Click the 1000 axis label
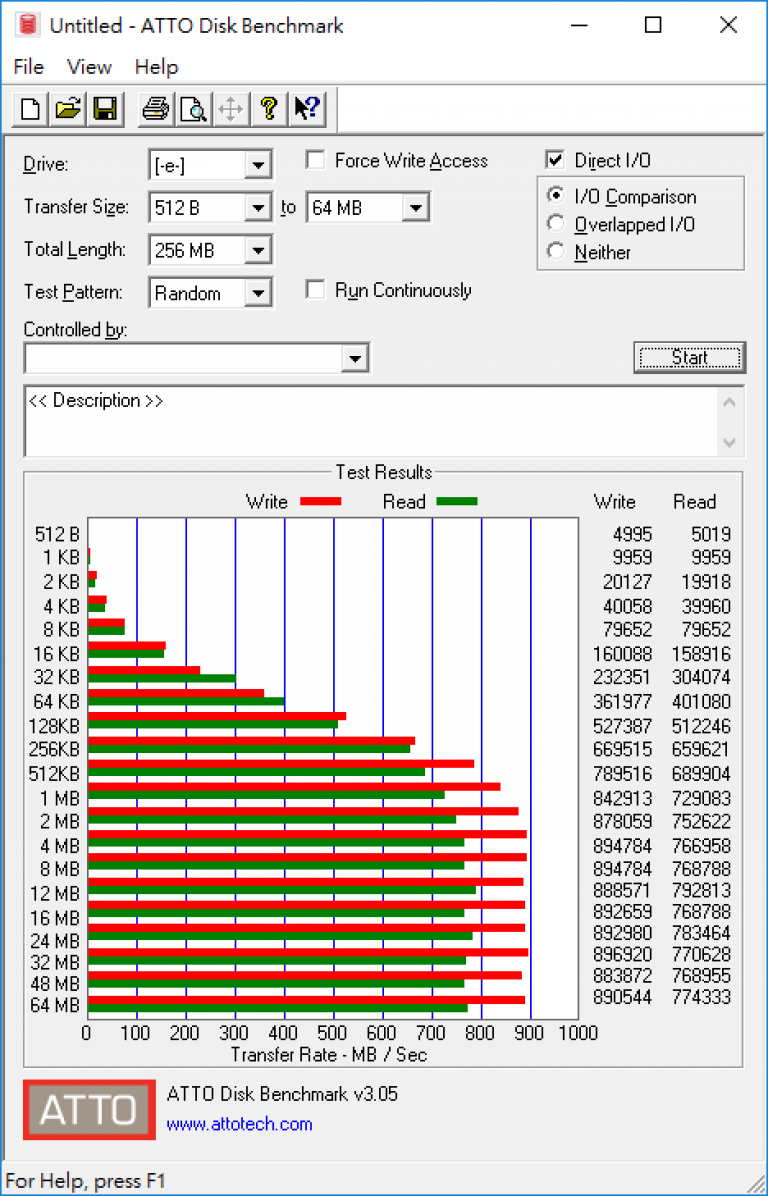Screen dimensions: 768x1196 577,1034
